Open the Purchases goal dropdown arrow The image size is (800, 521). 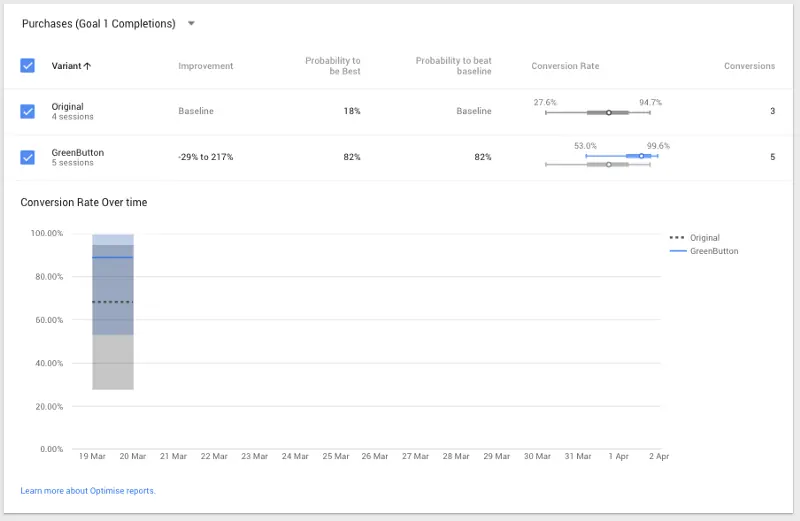pyautogui.click(x=192, y=23)
